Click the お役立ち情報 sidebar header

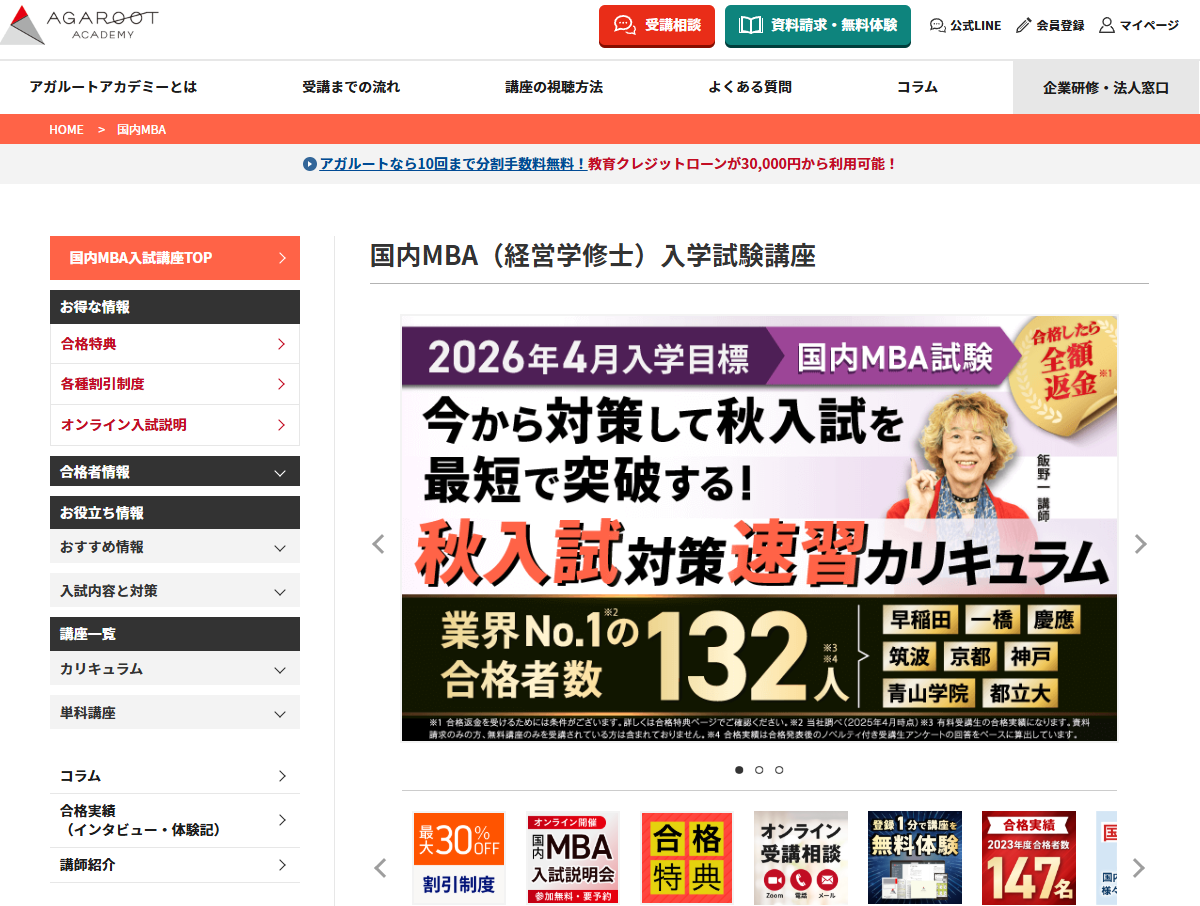point(175,512)
